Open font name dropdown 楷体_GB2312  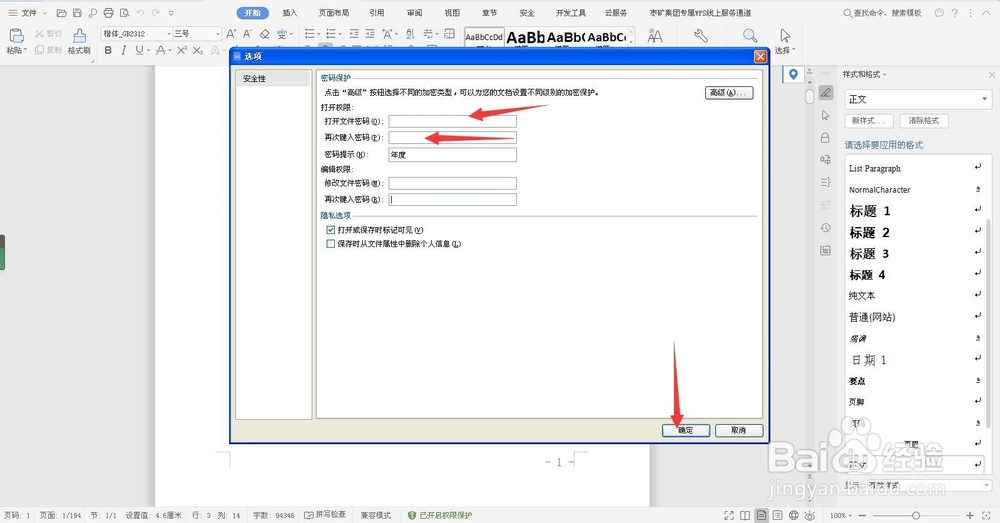click(170, 34)
